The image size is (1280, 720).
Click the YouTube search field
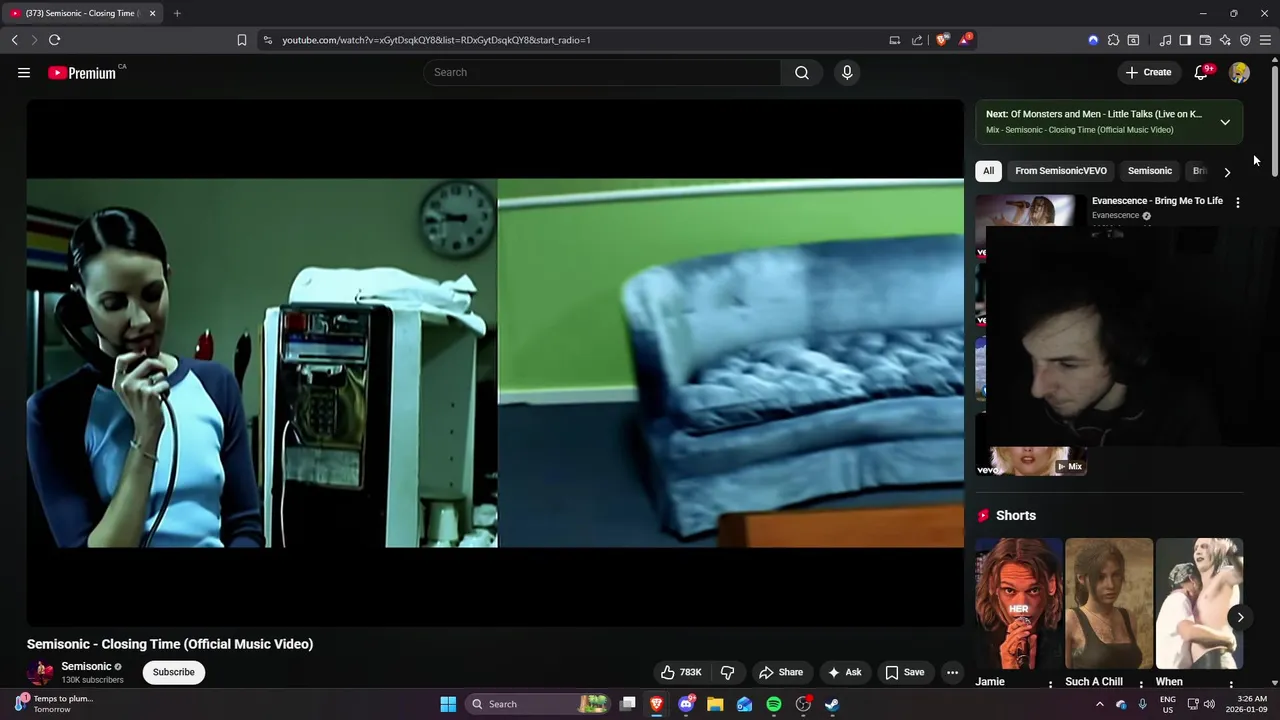602,72
